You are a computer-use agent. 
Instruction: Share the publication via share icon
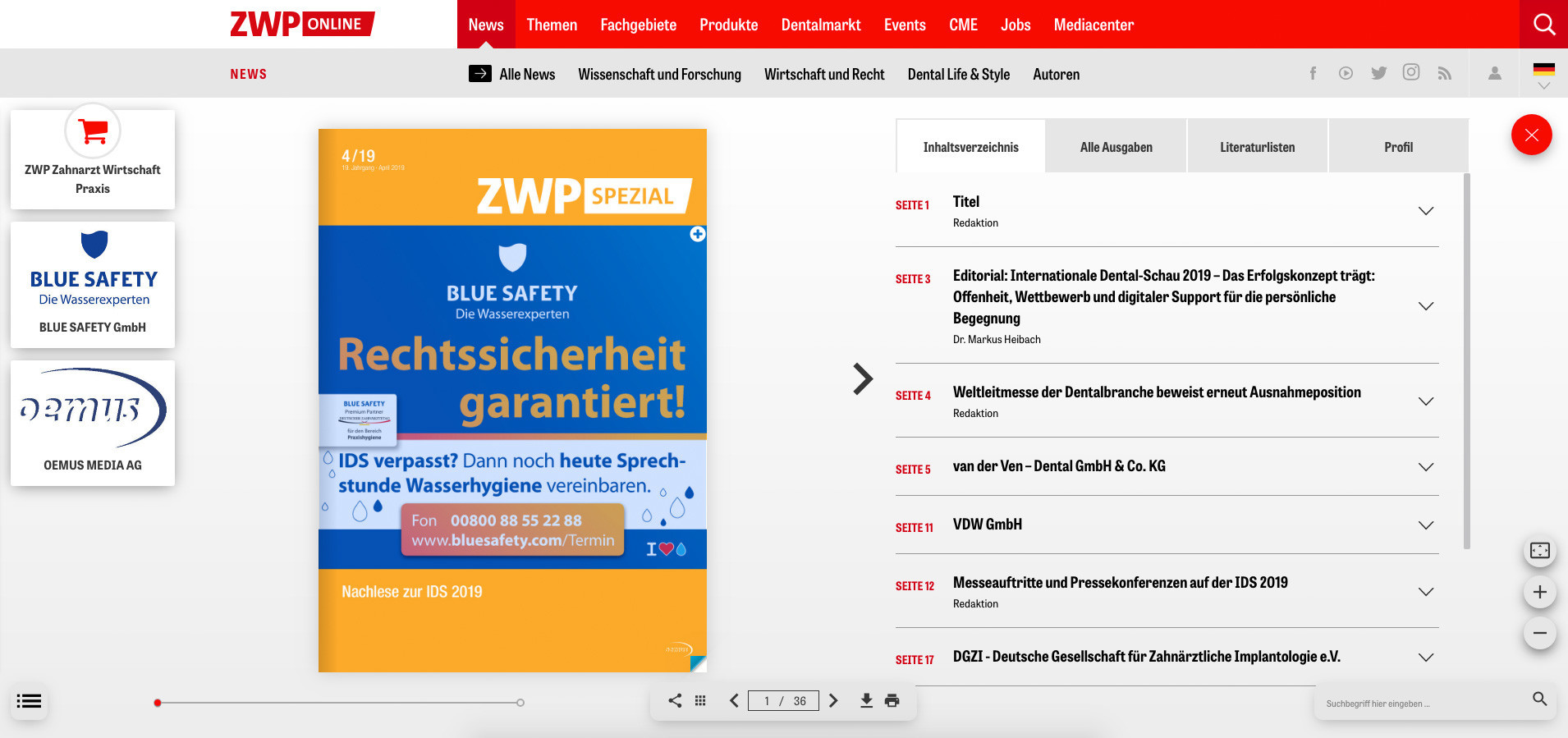click(675, 700)
